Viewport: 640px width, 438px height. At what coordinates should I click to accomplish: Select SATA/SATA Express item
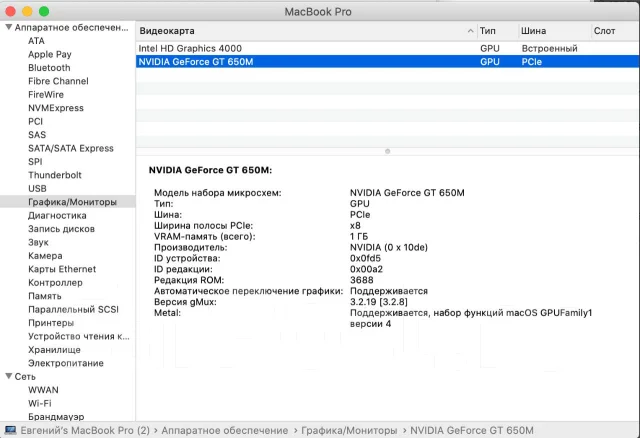pyautogui.click(x=71, y=149)
